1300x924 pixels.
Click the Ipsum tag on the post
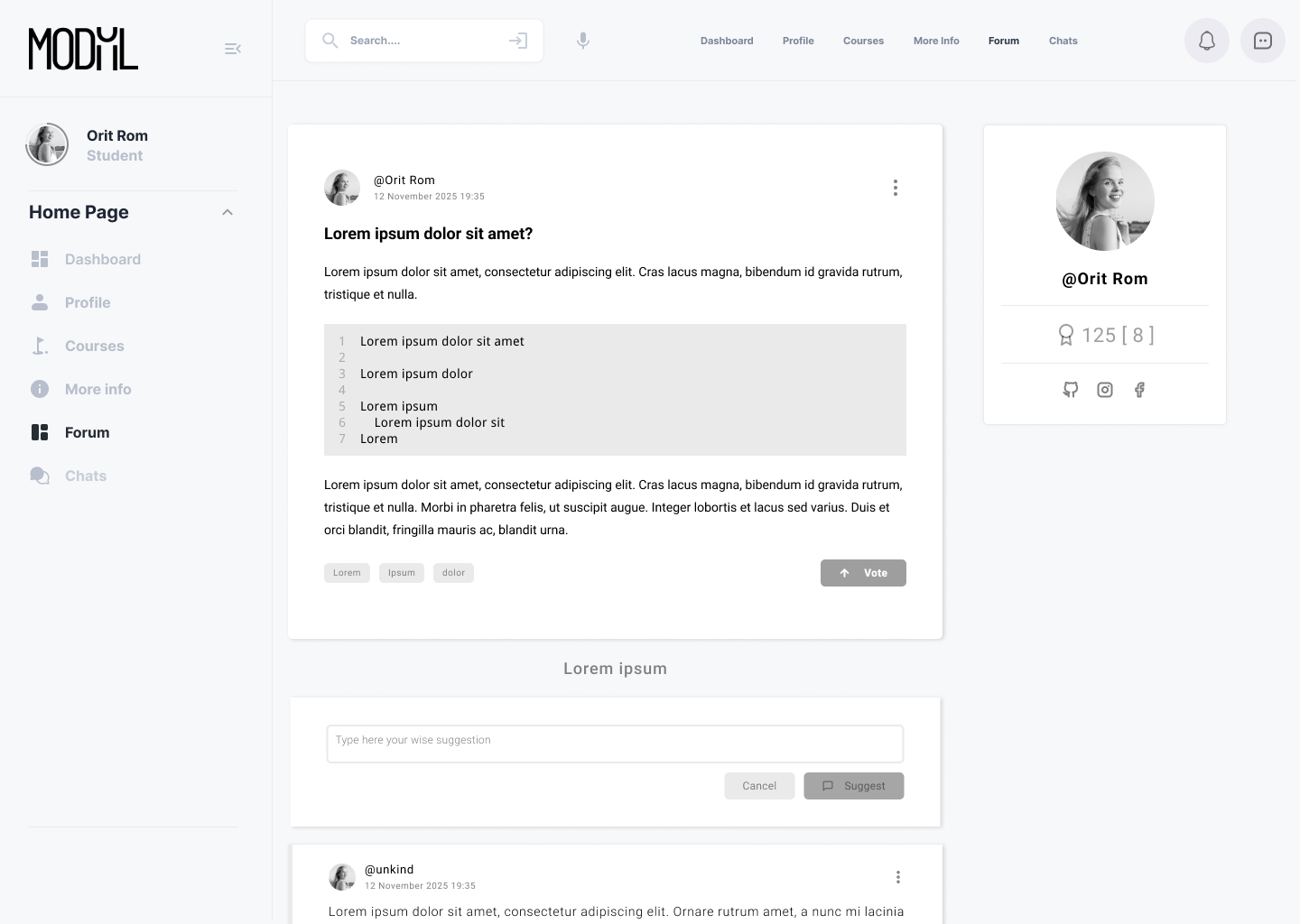402,573
